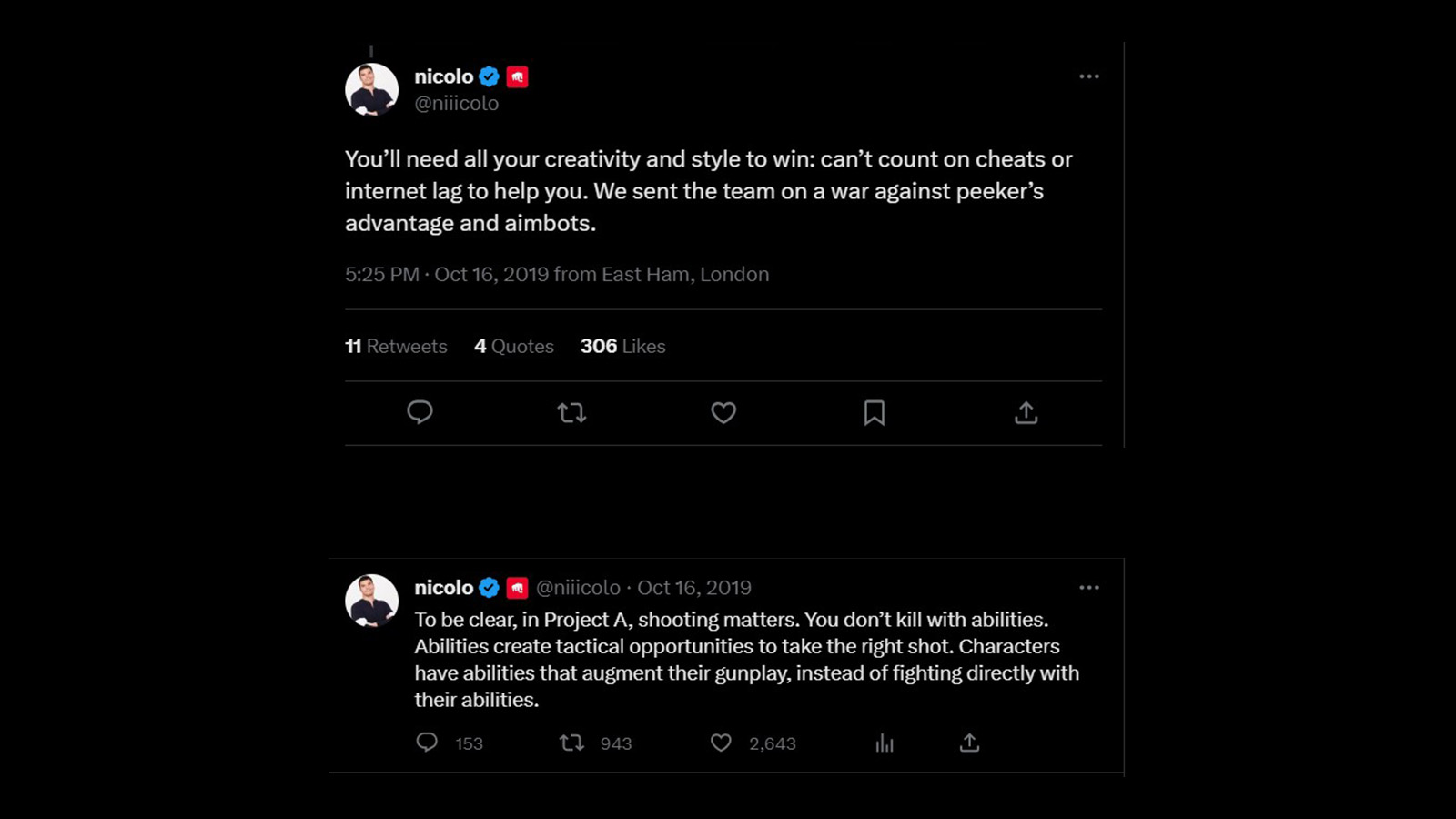
Task: Retweet the main tweet about cheats
Action: 571,413
